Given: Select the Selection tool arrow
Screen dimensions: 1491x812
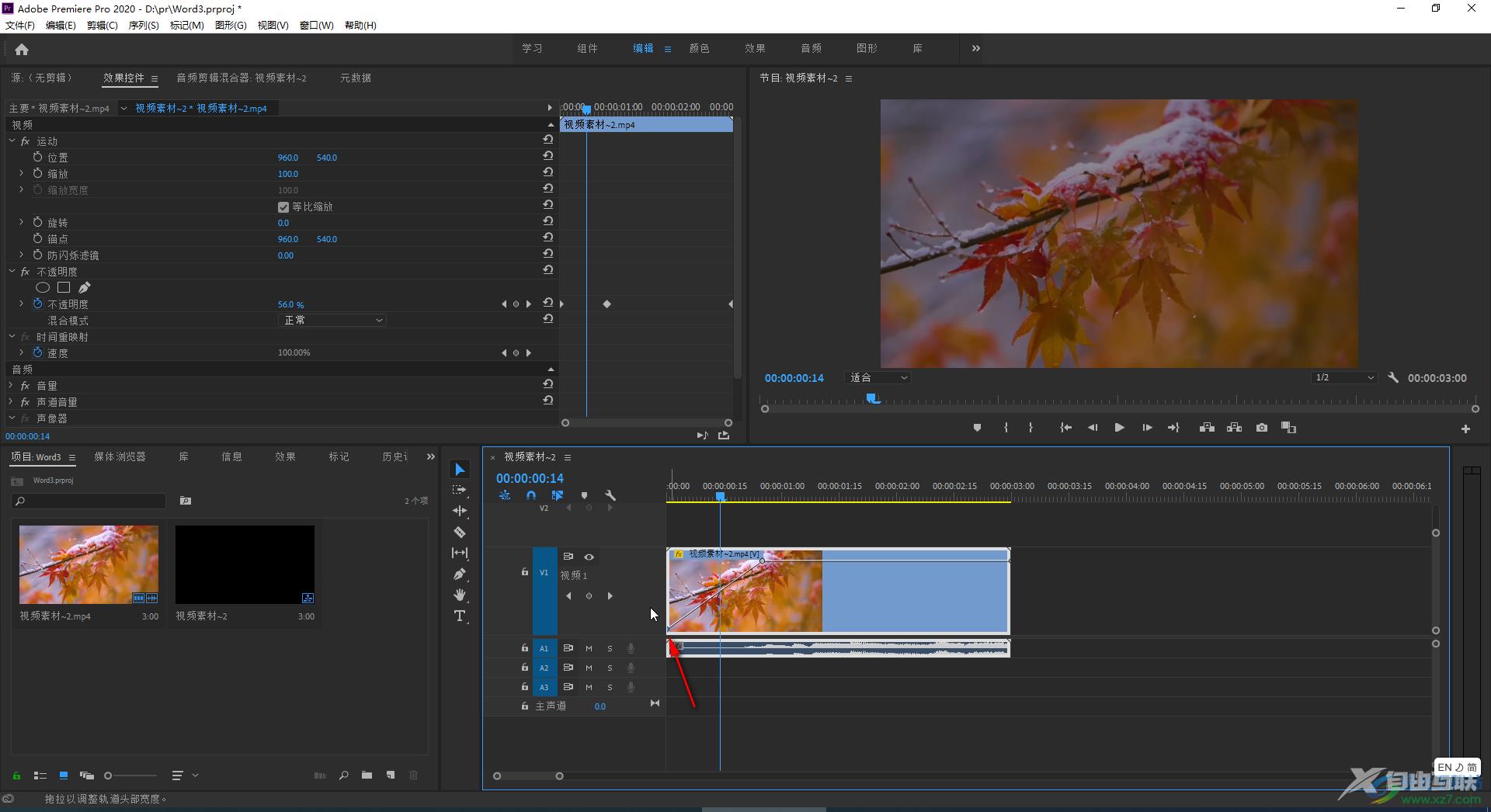Looking at the screenshot, I should pyautogui.click(x=460, y=469).
